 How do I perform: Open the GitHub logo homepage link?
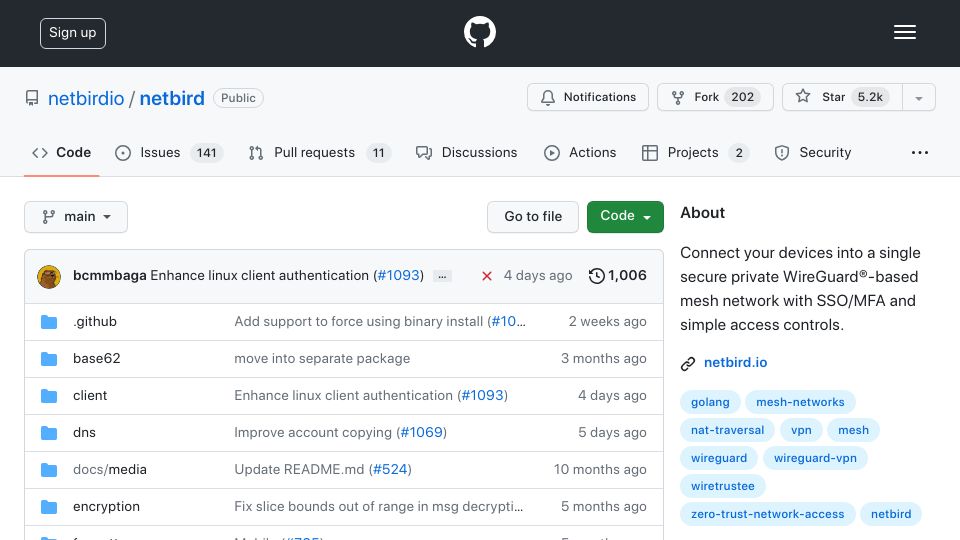(479, 32)
